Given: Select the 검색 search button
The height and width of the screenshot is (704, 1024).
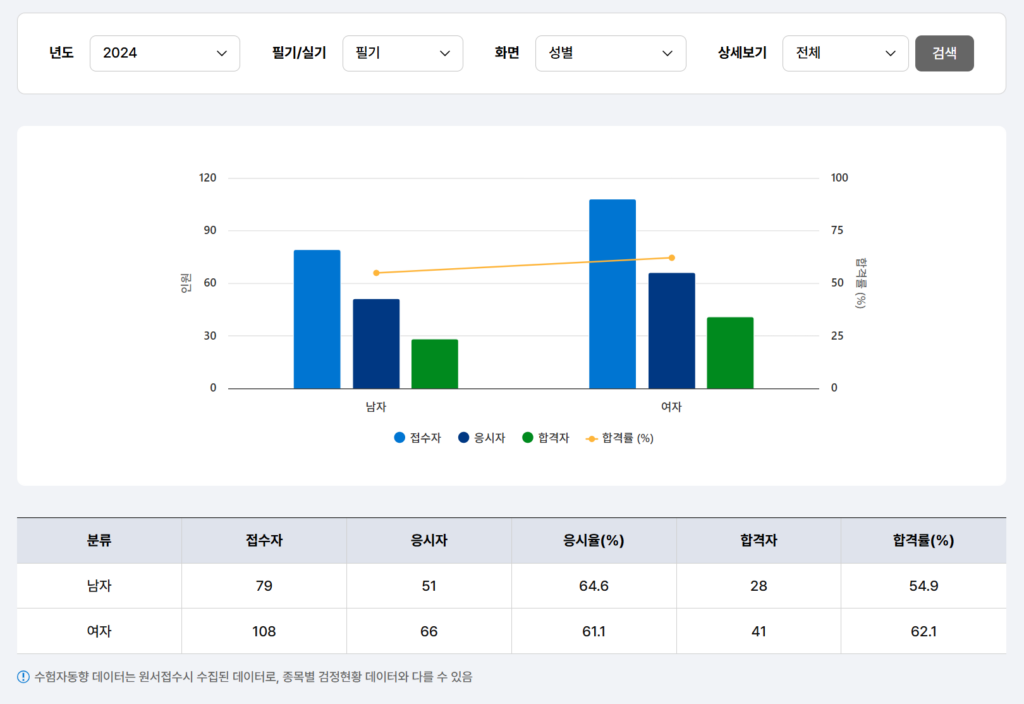Looking at the screenshot, I should 944,53.
